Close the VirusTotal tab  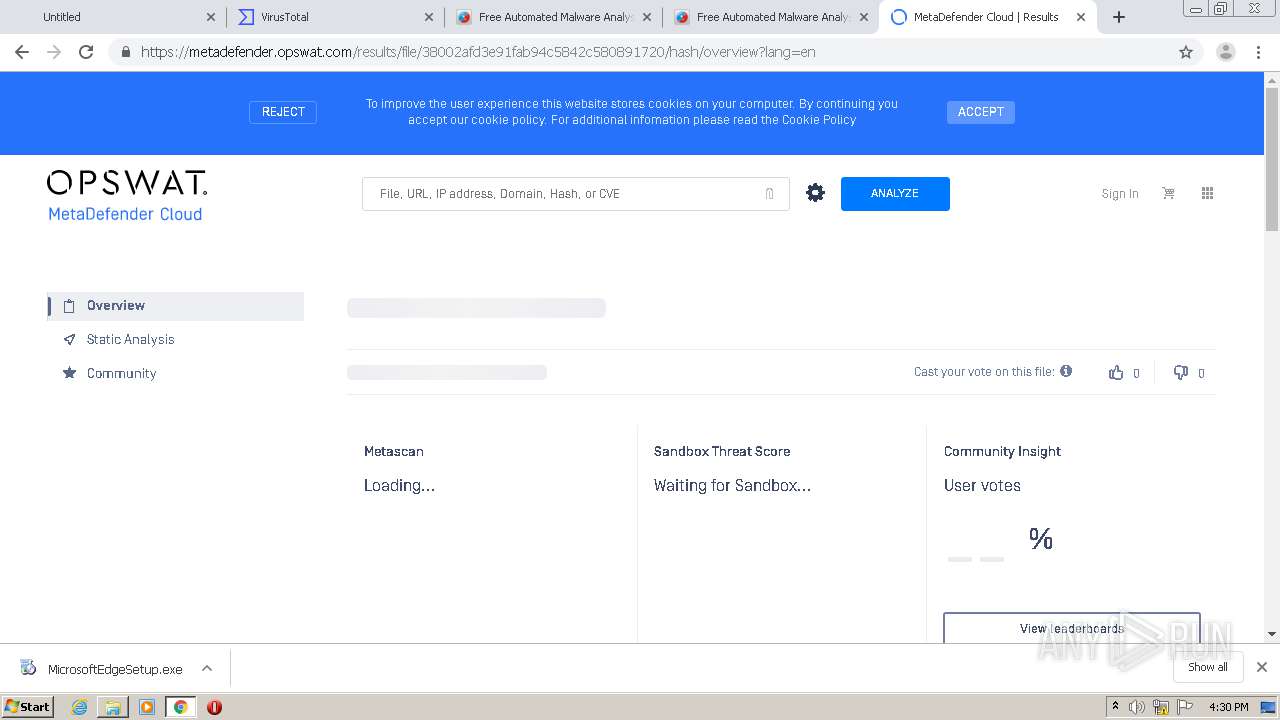coord(429,17)
